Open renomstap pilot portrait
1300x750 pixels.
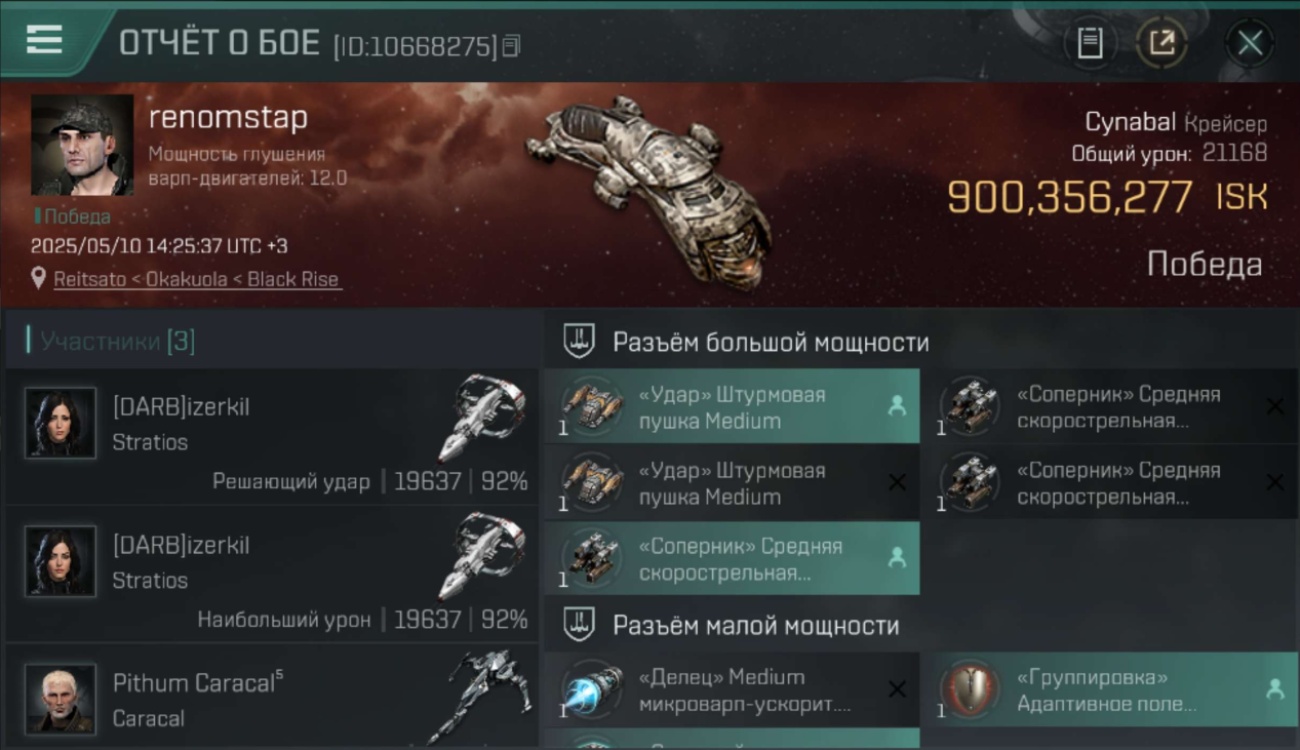[82, 145]
